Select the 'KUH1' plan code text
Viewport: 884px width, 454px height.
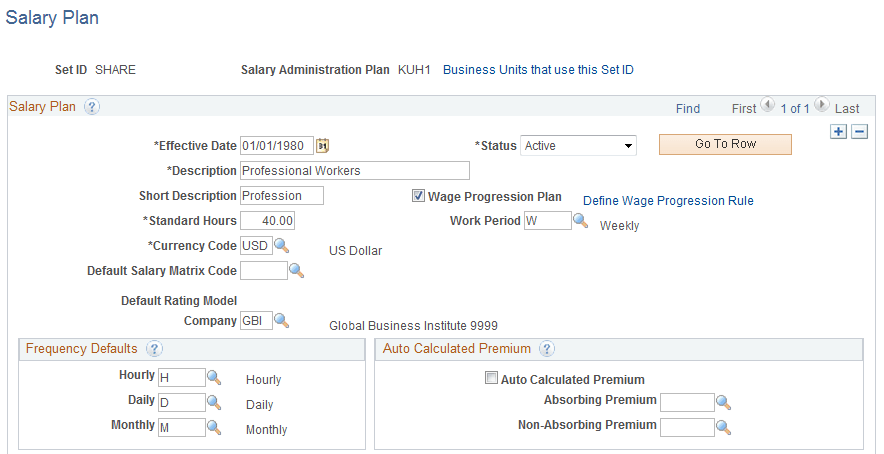tap(414, 70)
